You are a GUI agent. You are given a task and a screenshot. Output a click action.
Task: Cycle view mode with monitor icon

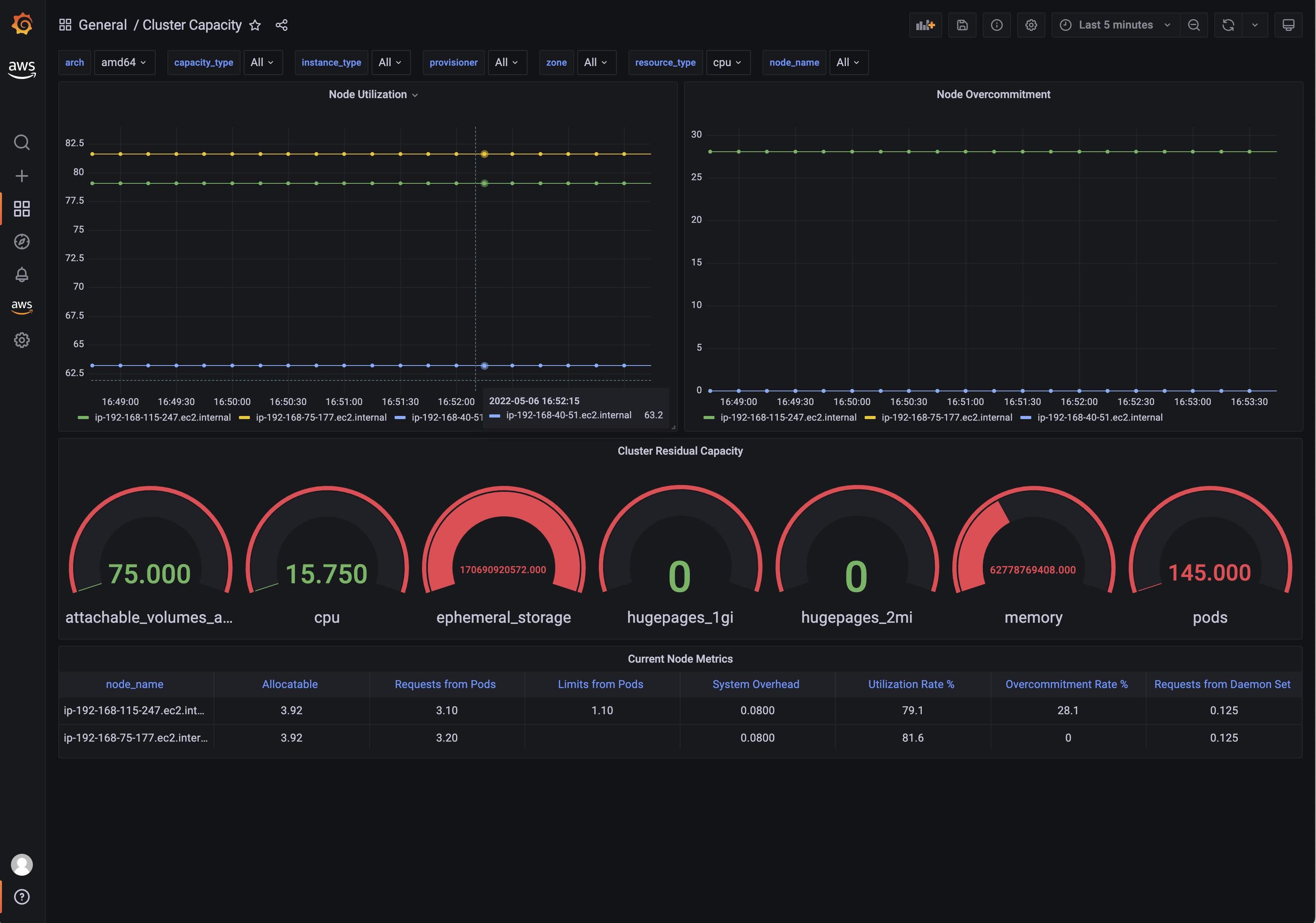coord(1288,25)
